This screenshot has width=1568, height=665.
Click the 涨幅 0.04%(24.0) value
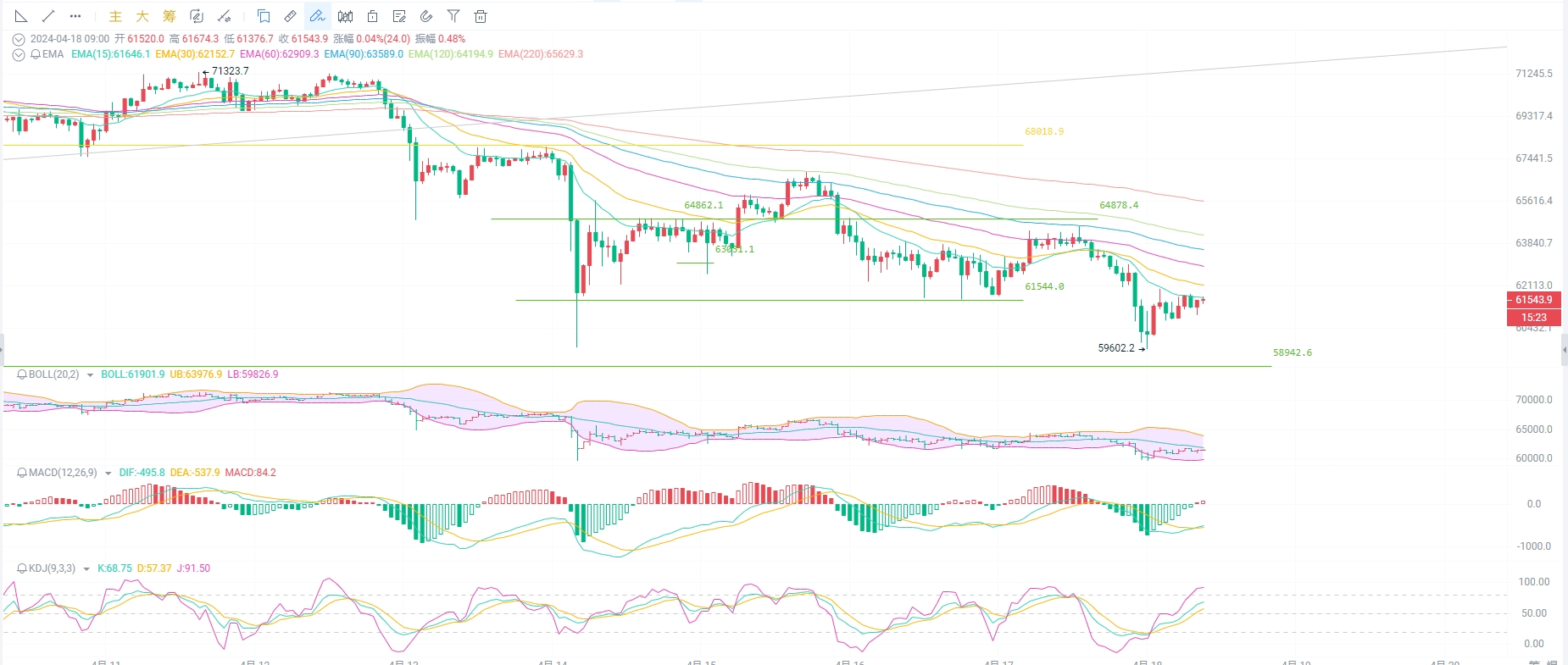point(371,39)
